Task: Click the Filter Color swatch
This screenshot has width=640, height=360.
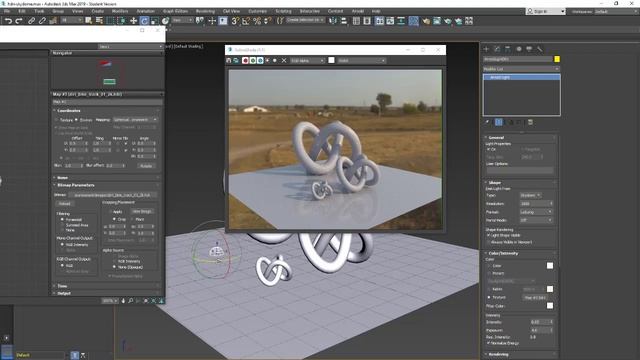Action: click(x=550, y=306)
